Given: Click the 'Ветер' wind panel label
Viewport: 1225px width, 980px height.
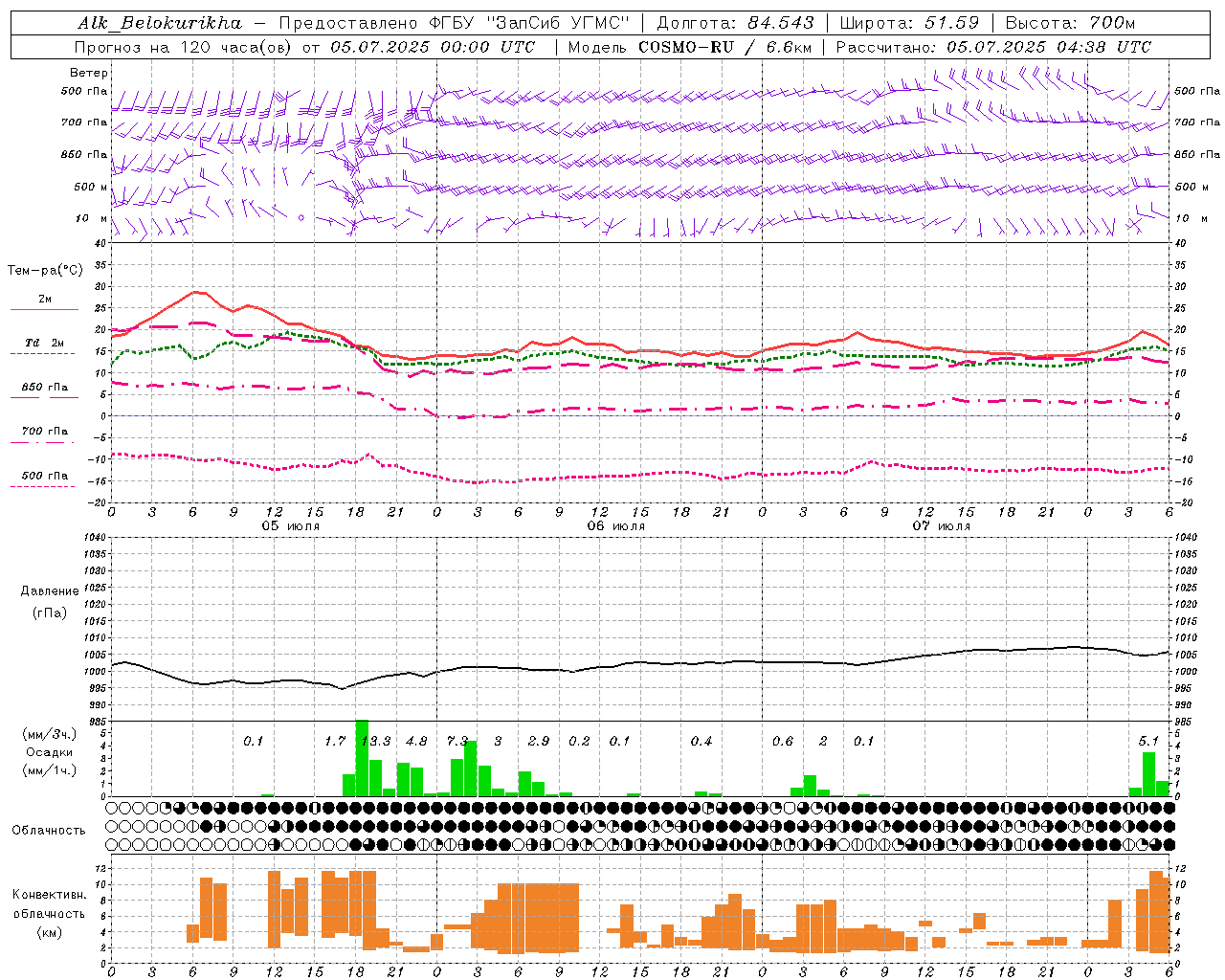Looking at the screenshot, I should (x=89, y=73).
